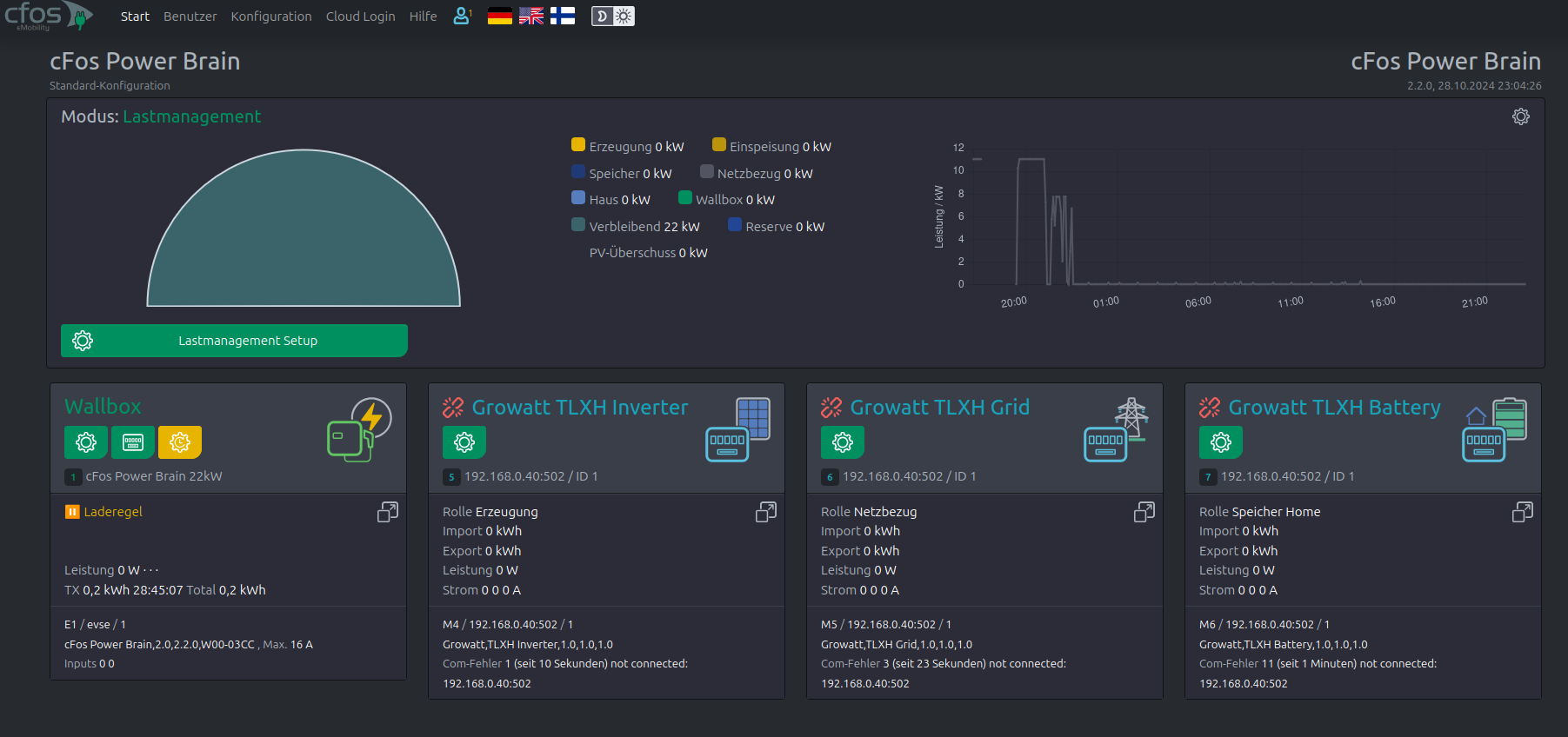Click the Haus legend swatch
The height and width of the screenshot is (737, 1568).
tap(578, 197)
